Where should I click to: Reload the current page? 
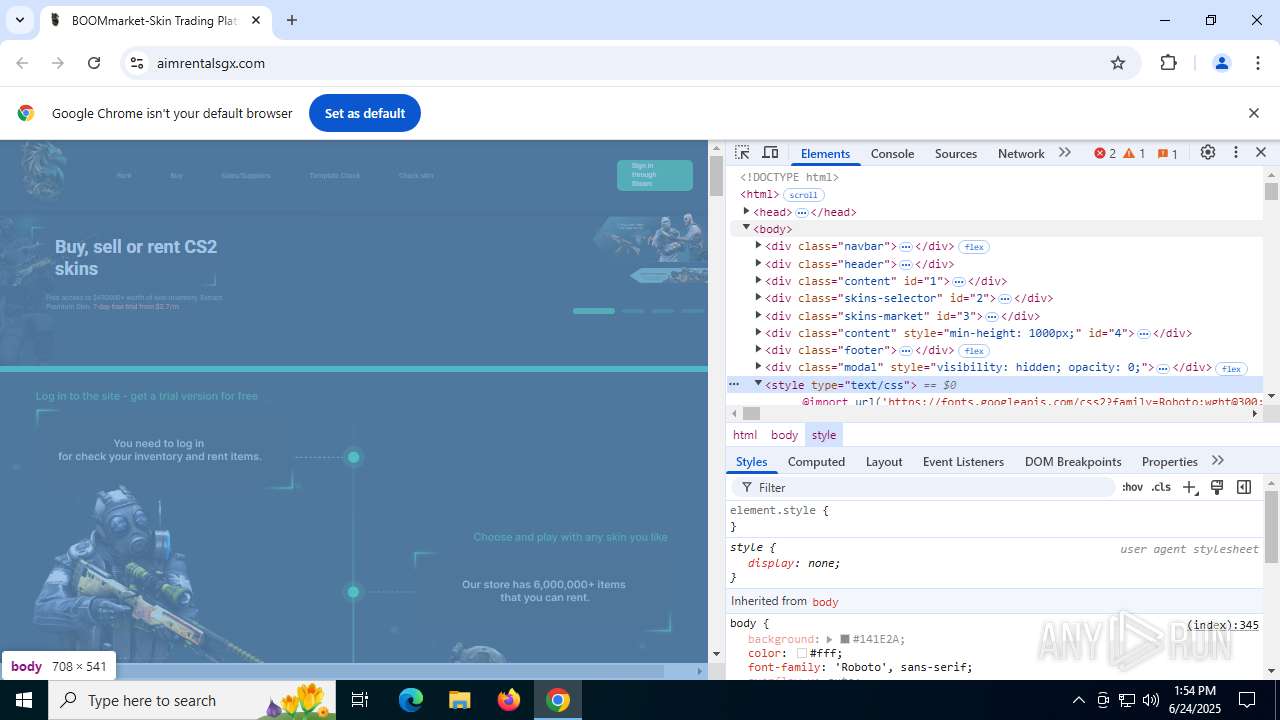click(x=94, y=63)
